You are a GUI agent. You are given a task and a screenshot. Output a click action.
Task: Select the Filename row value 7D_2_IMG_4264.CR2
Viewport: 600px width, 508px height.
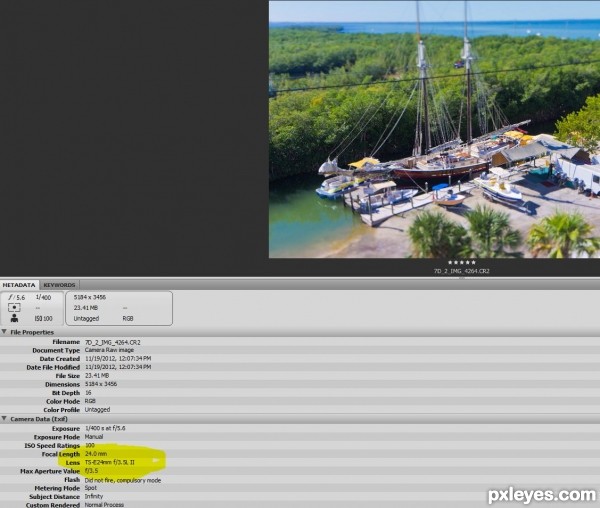(x=112, y=342)
